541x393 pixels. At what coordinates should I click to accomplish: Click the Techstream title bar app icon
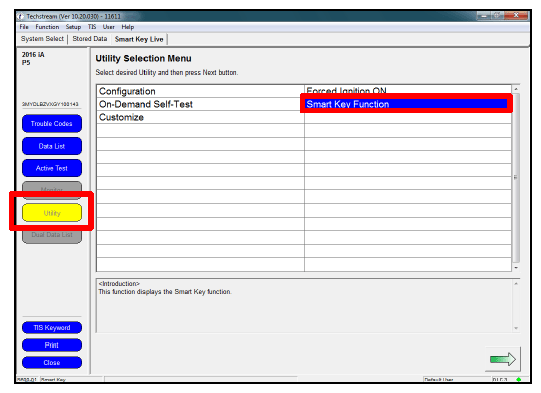tap(21, 16)
